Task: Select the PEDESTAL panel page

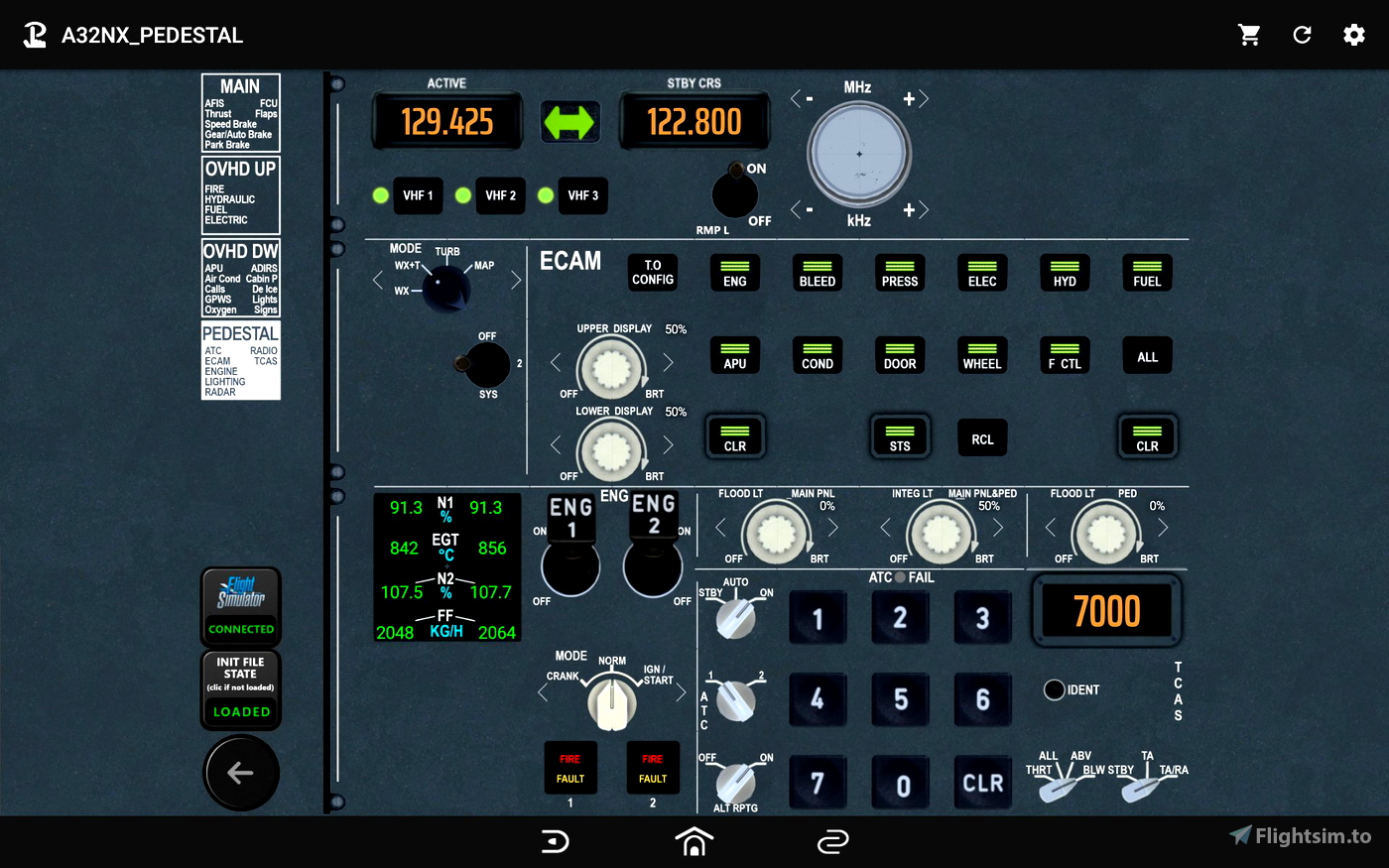Action: [241, 360]
